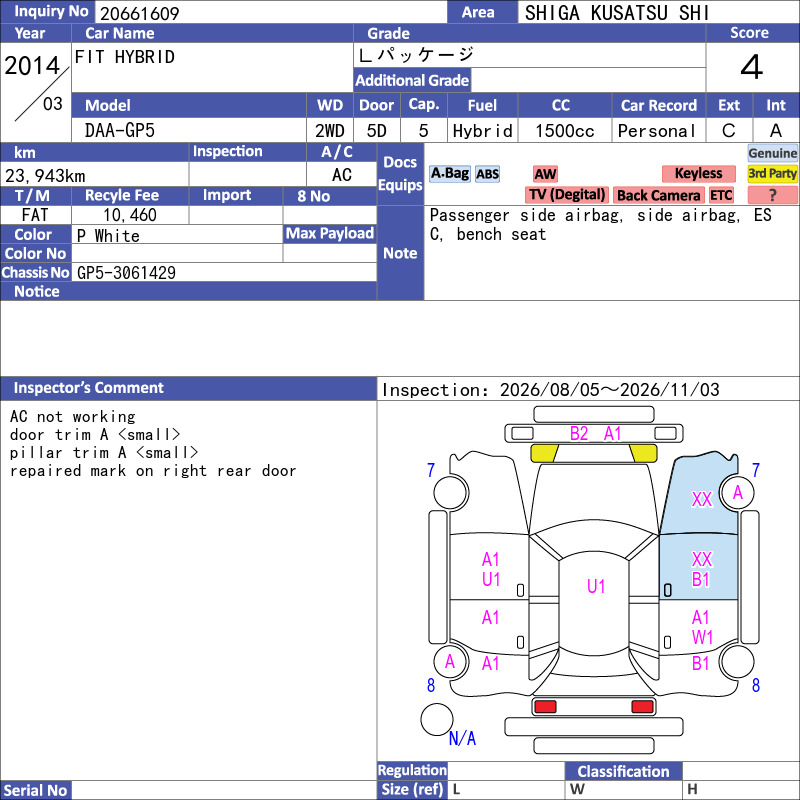Click the tire number 8 at rear right
This screenshot has width=800, height=800.
(x=756, y=685)
